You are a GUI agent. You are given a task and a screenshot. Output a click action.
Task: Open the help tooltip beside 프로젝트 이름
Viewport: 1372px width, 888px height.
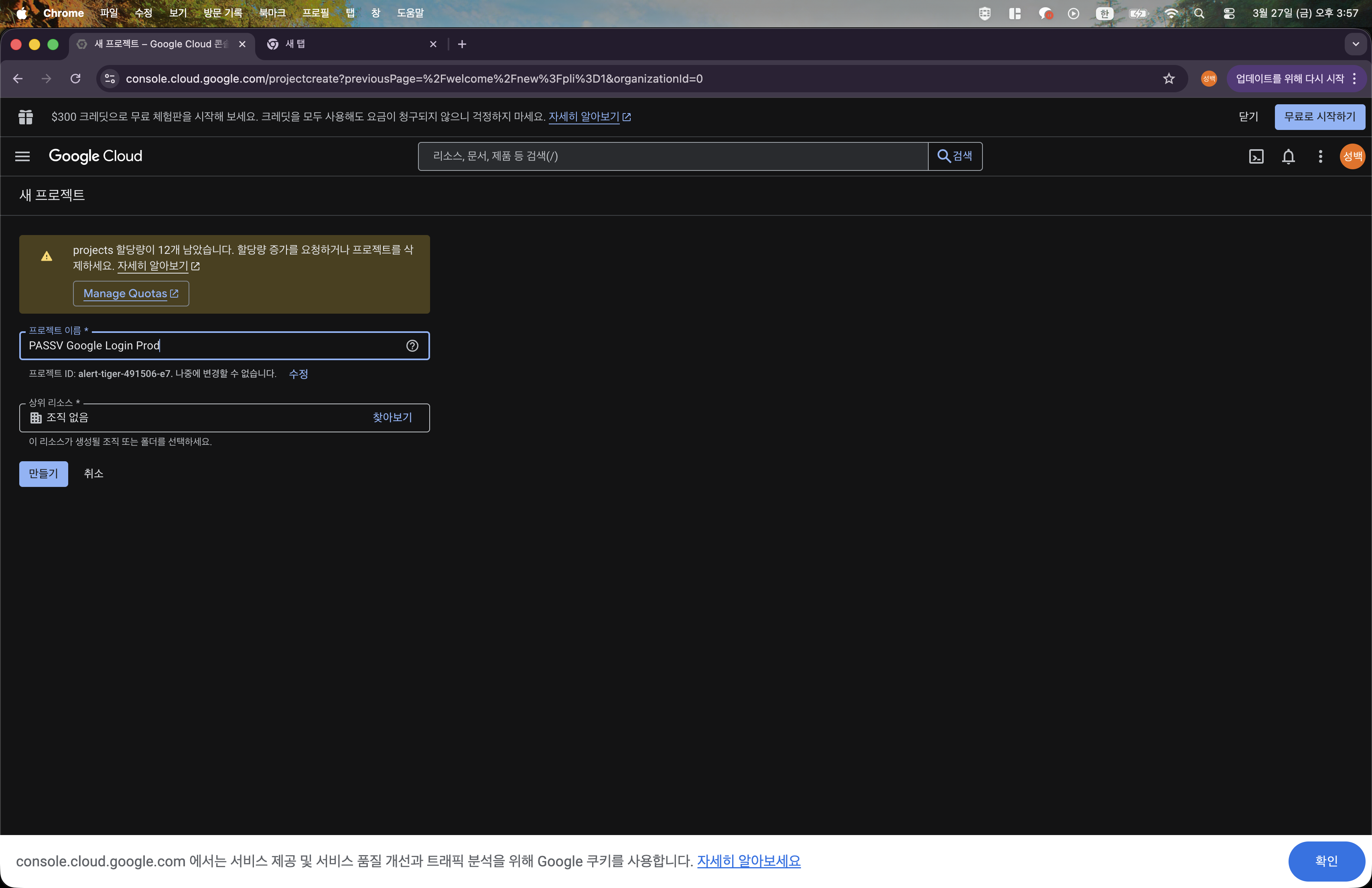pos(412,346)
